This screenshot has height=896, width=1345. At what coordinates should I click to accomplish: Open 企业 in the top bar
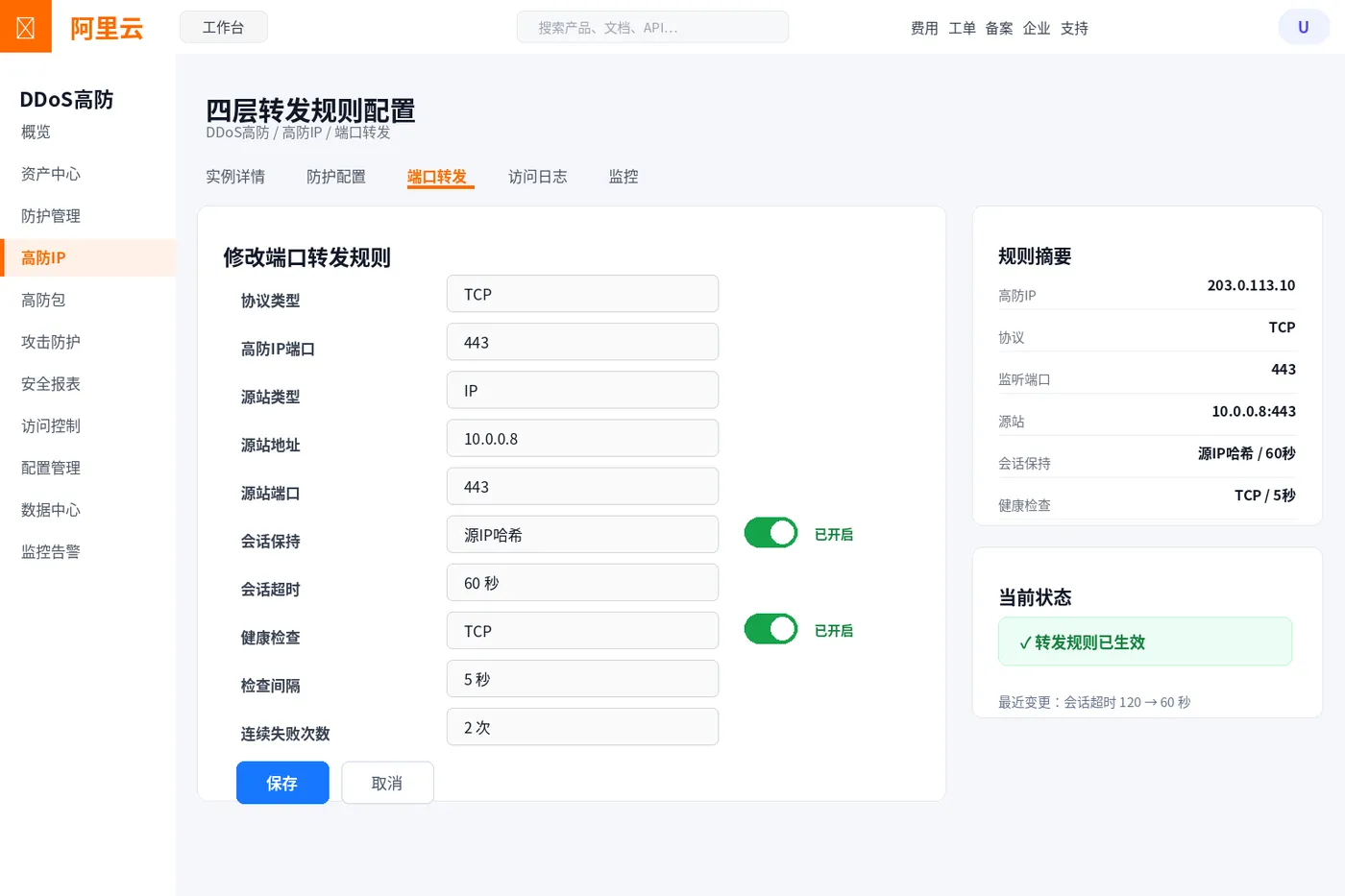[1037, 28]
